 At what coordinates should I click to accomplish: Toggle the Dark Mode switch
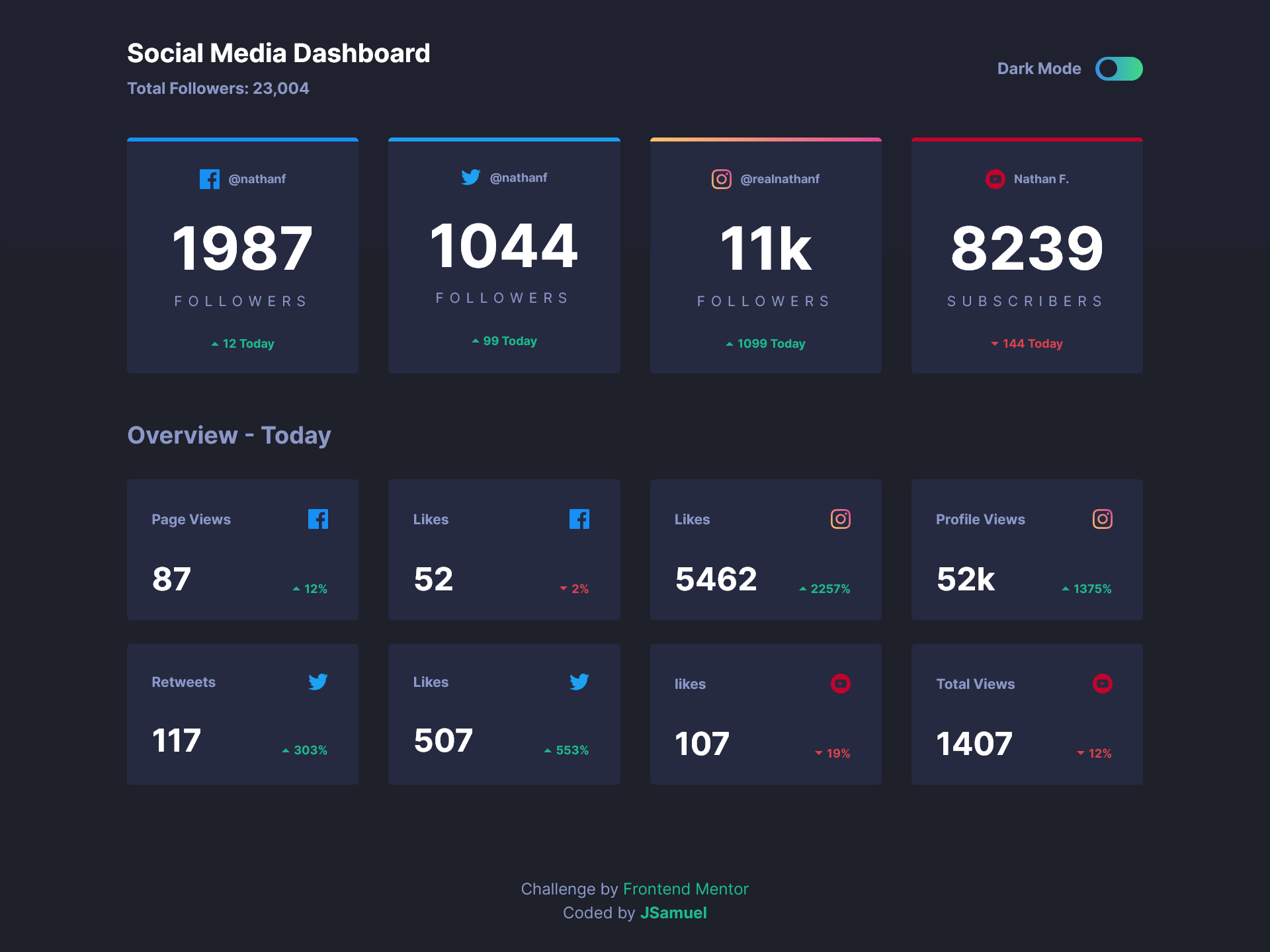click(1119, 69)
